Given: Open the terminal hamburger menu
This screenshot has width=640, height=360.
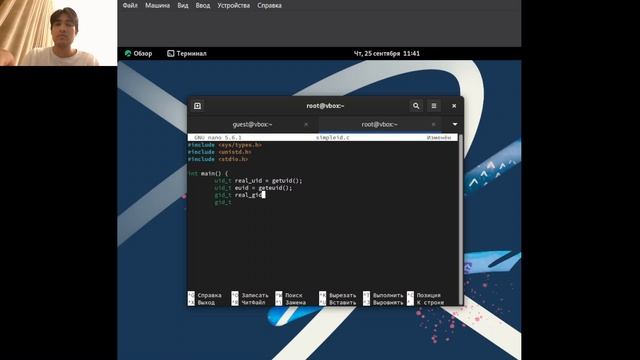Looking at the screenshot, I should [434, 106].
